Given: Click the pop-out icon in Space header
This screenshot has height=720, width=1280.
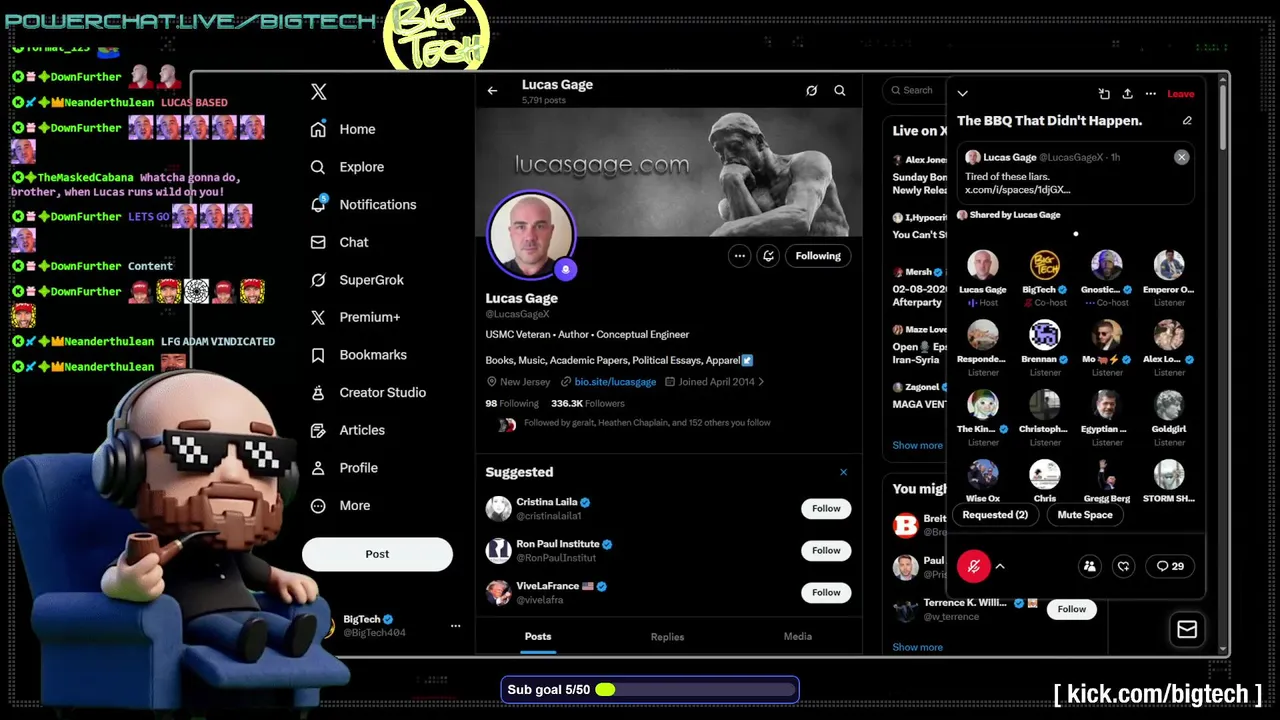Looking at the screenshot, I should click(1104, 94).
